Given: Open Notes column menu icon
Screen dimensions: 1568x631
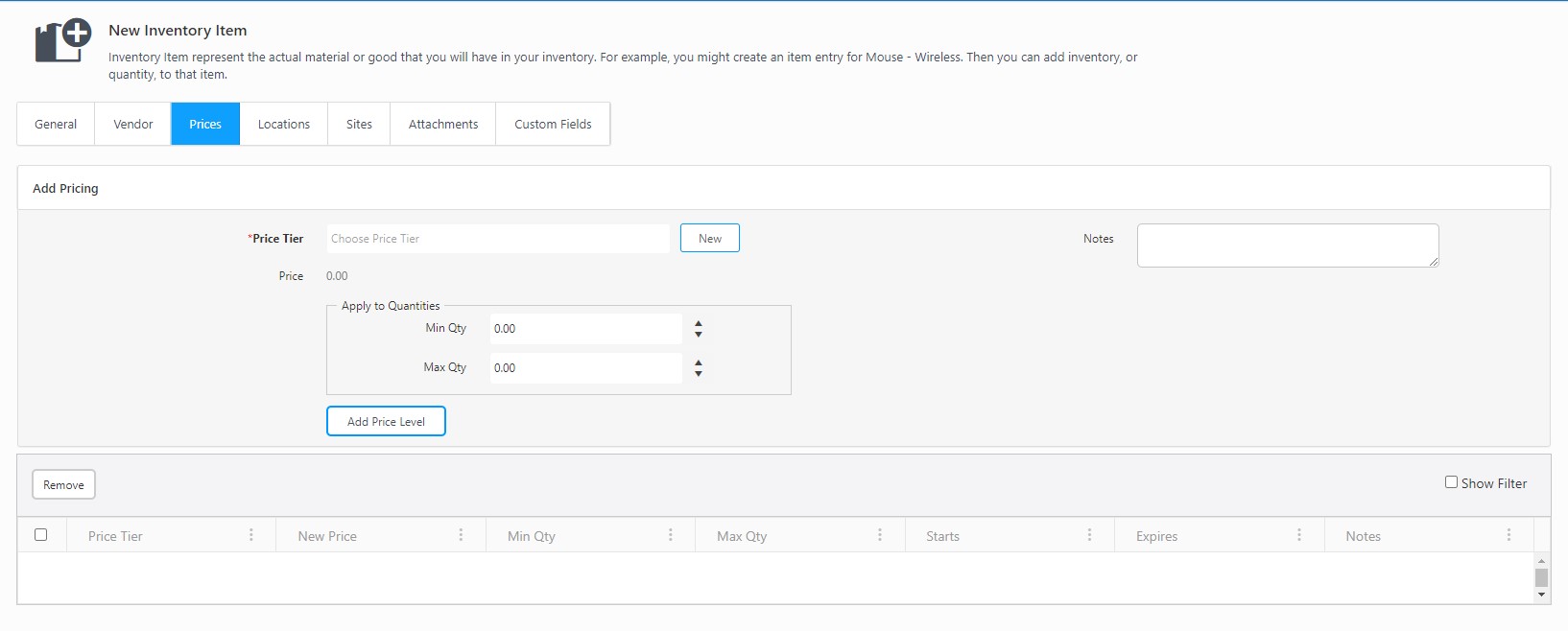Looking at the screenshot, I should click(1509, 535).
